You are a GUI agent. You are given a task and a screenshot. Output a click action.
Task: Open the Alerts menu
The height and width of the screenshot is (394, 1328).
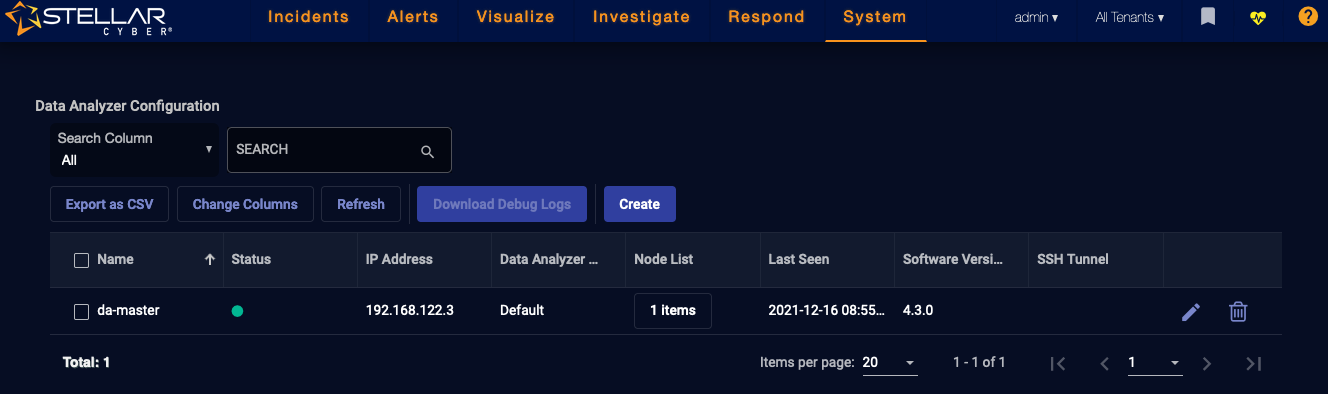pyautogui.click(x=413, y=17)
